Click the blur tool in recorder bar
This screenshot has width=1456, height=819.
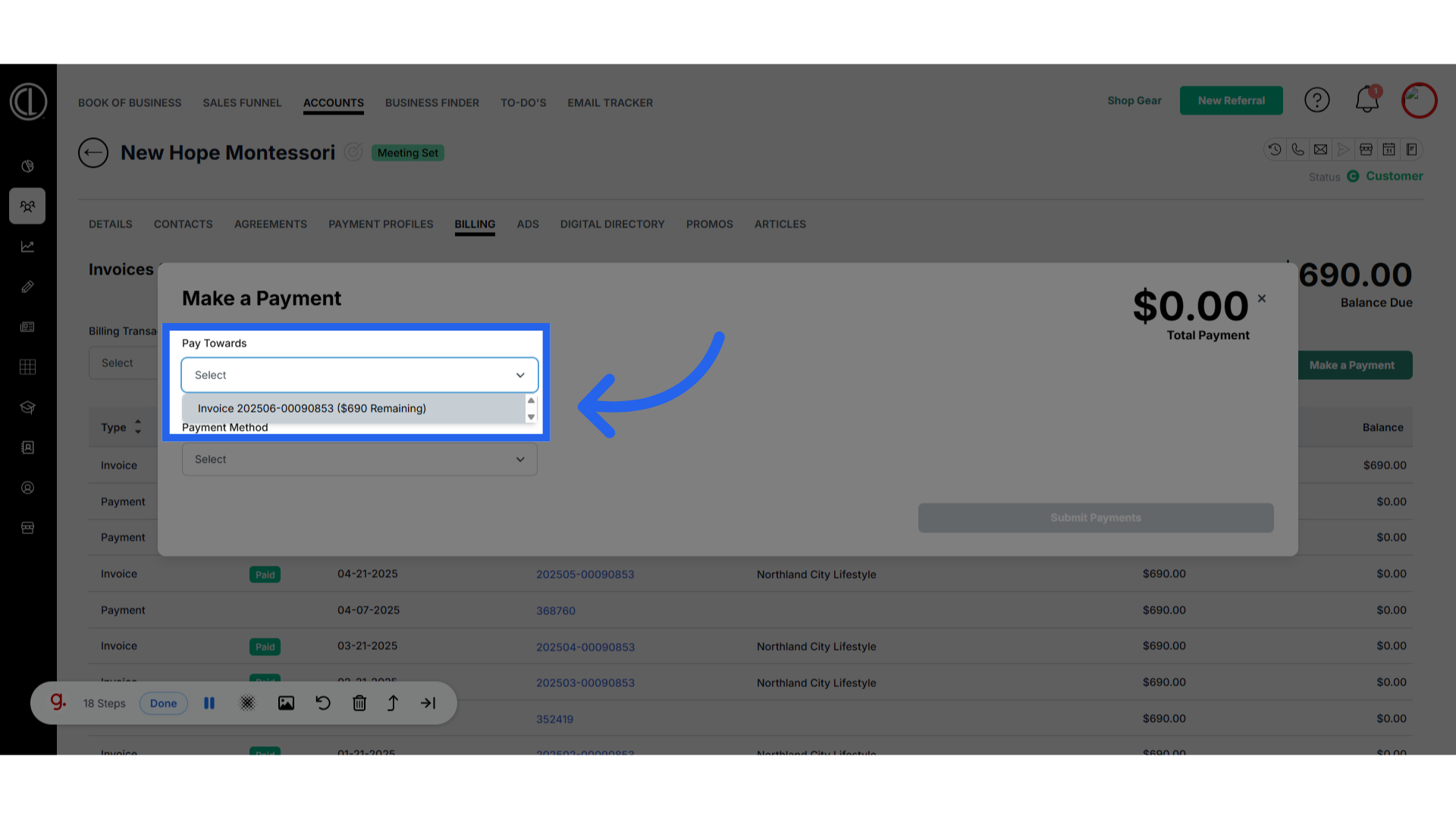point(247,703)
